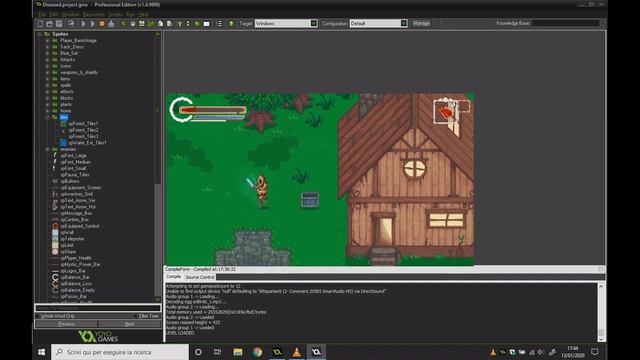This screenshot has width=640, height=360.
Task: Open the Resources menu
Action: [93, 14]
